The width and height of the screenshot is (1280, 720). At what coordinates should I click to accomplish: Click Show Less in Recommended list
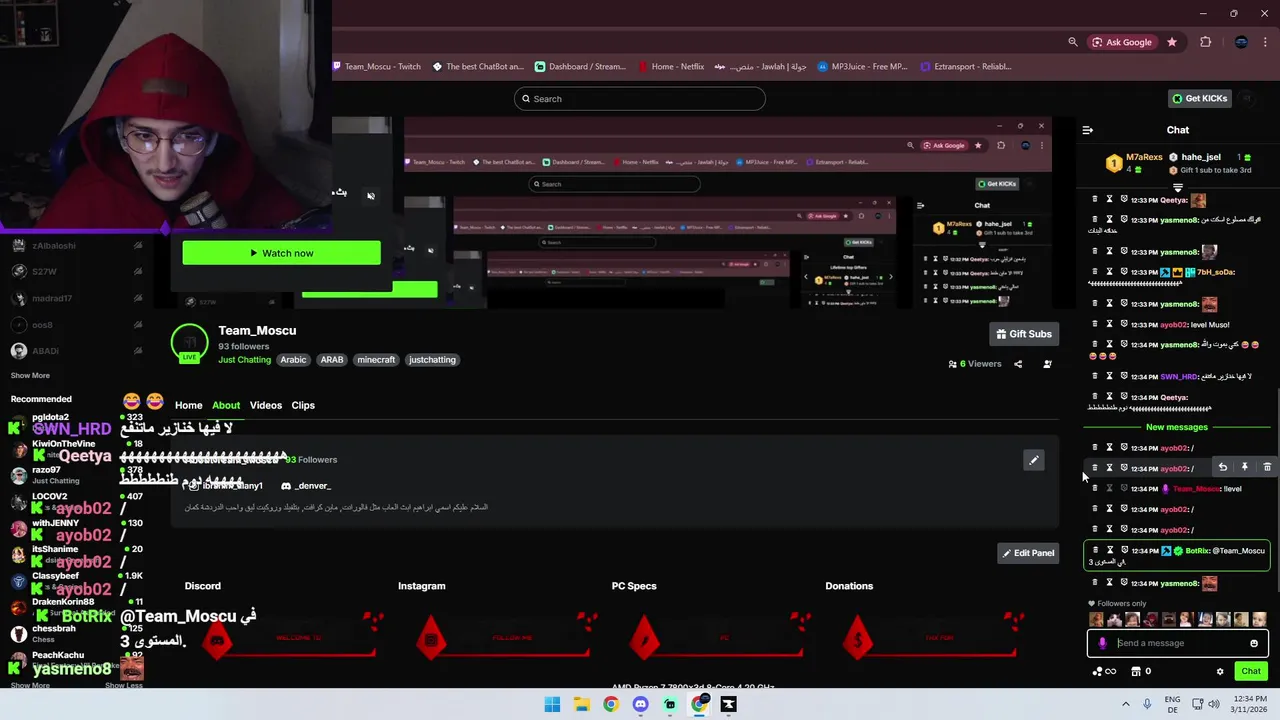[x=124, y=685]
